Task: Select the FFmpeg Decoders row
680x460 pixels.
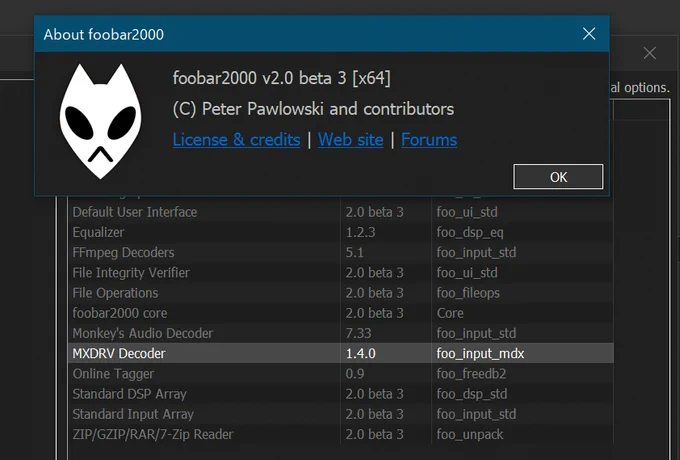Action: pyautogui.click(x=341, y=252)
